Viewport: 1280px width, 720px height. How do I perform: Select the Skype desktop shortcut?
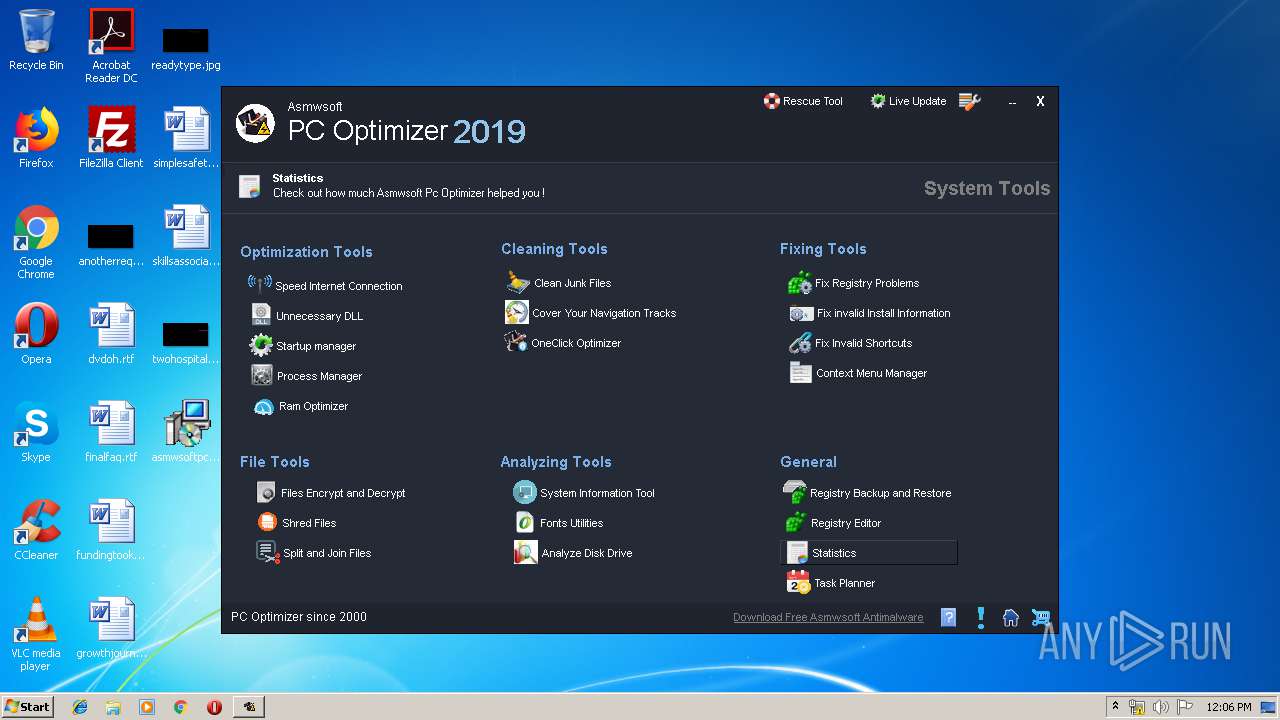click(36, 433)
